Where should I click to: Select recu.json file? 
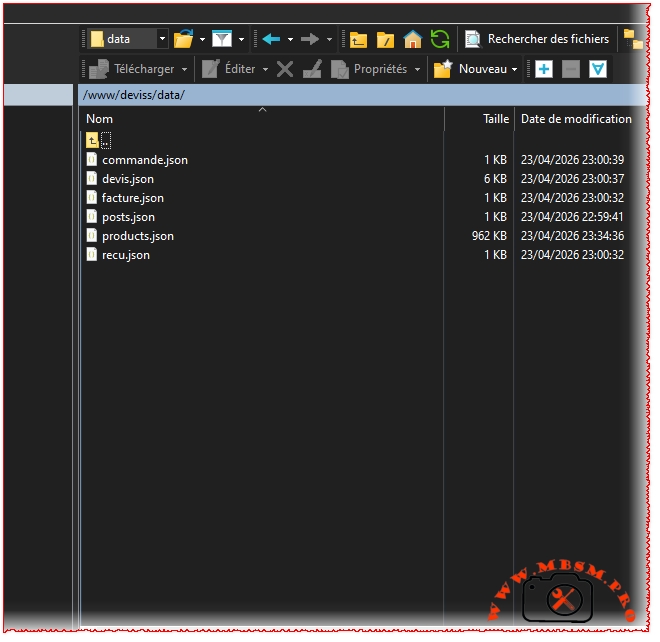125,255
